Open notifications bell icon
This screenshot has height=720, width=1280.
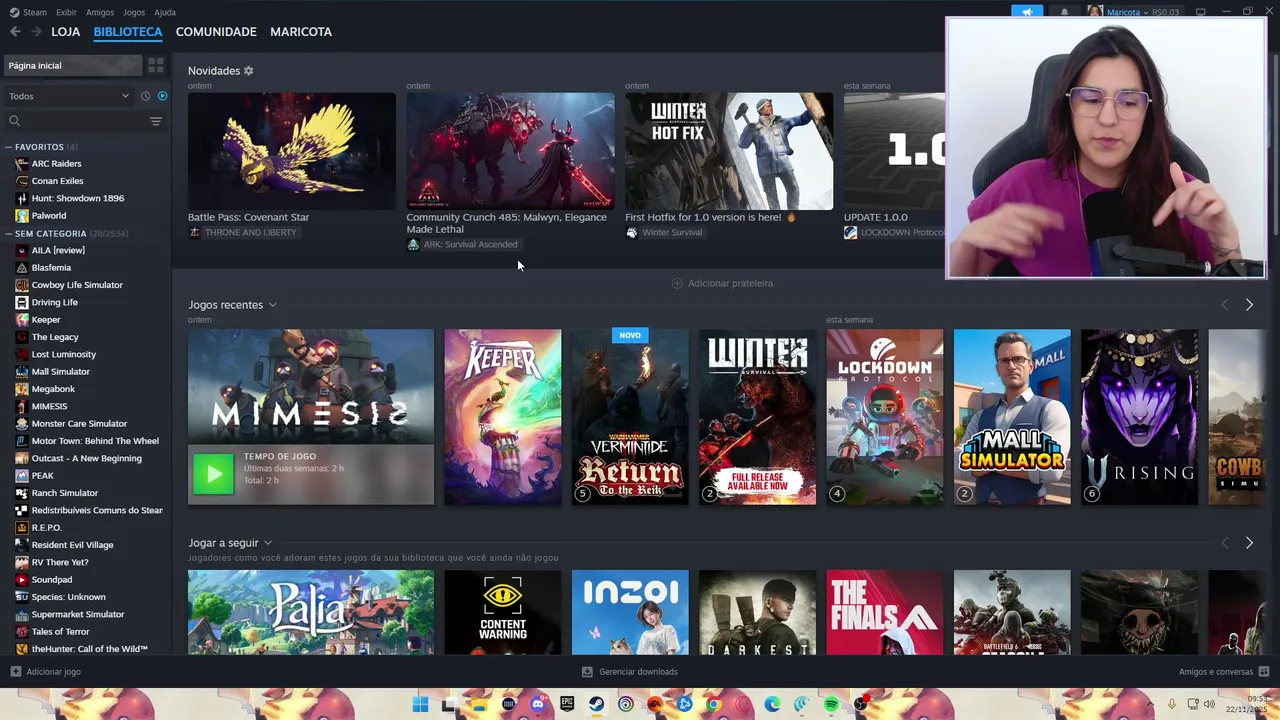tap(1064, 12)
